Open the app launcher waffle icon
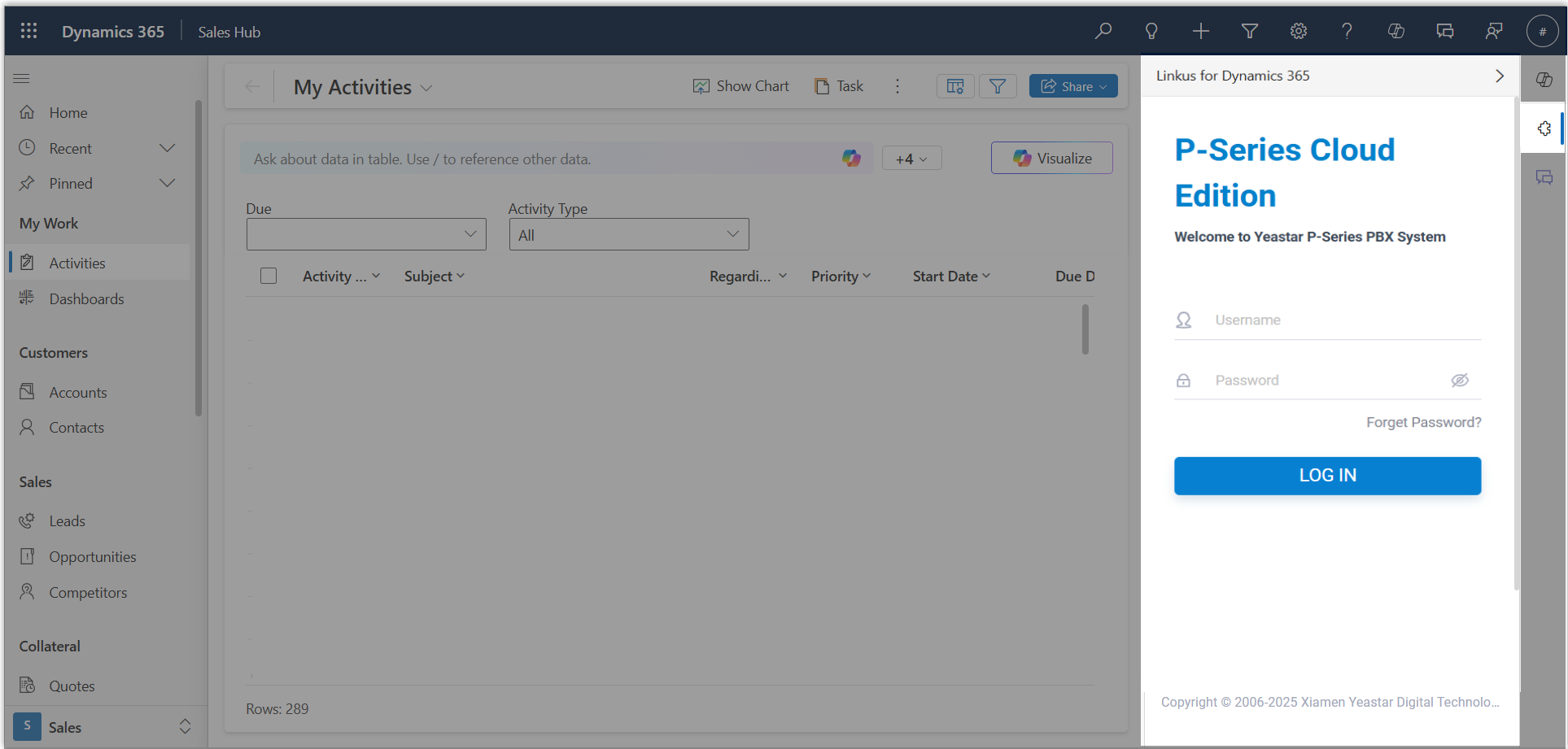Image resolution: width=1568 pixels, height=749 pixels. tap(28, 31)
